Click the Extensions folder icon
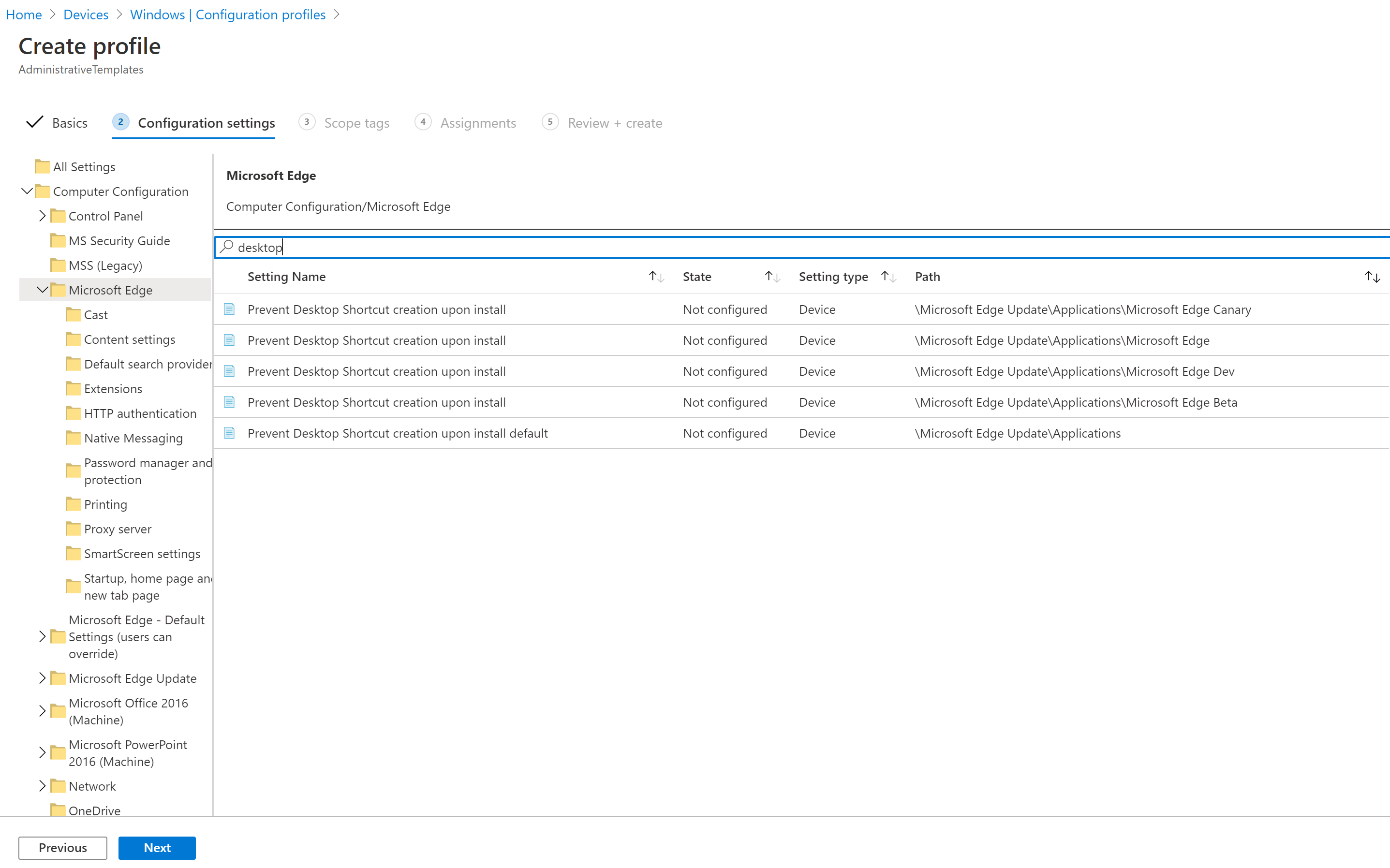 pos(74,389)
